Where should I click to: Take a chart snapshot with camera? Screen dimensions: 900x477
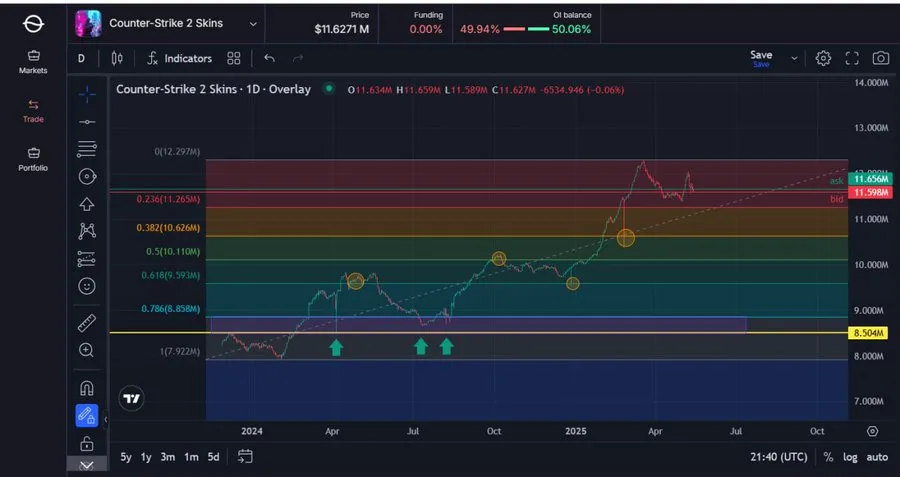click(880, 59)
